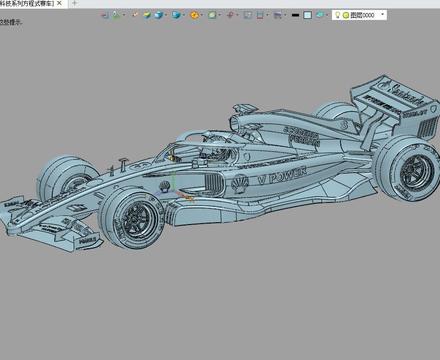The width and height of the screenshot is (440, 360).
Task: Expand arrow next to orange circular icon
Action: click(x=202, y=15)
